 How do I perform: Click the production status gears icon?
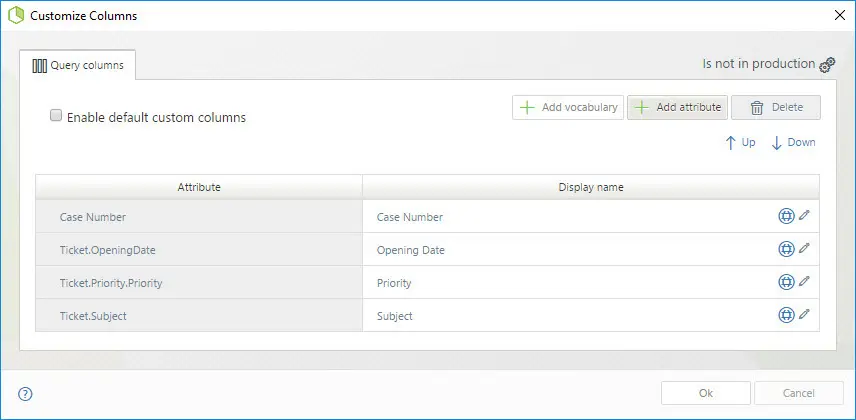click(827, 65)
